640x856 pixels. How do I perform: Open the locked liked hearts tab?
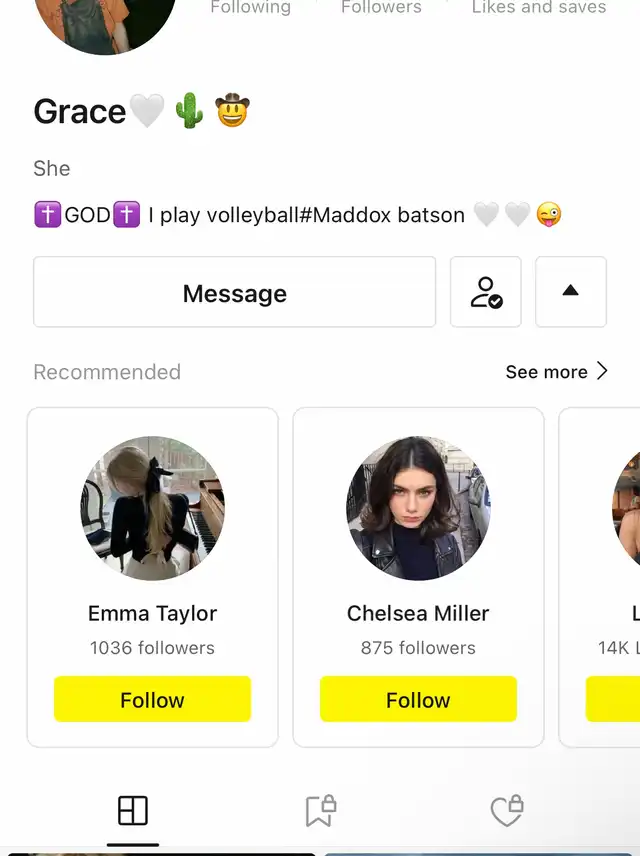point(507,811)
